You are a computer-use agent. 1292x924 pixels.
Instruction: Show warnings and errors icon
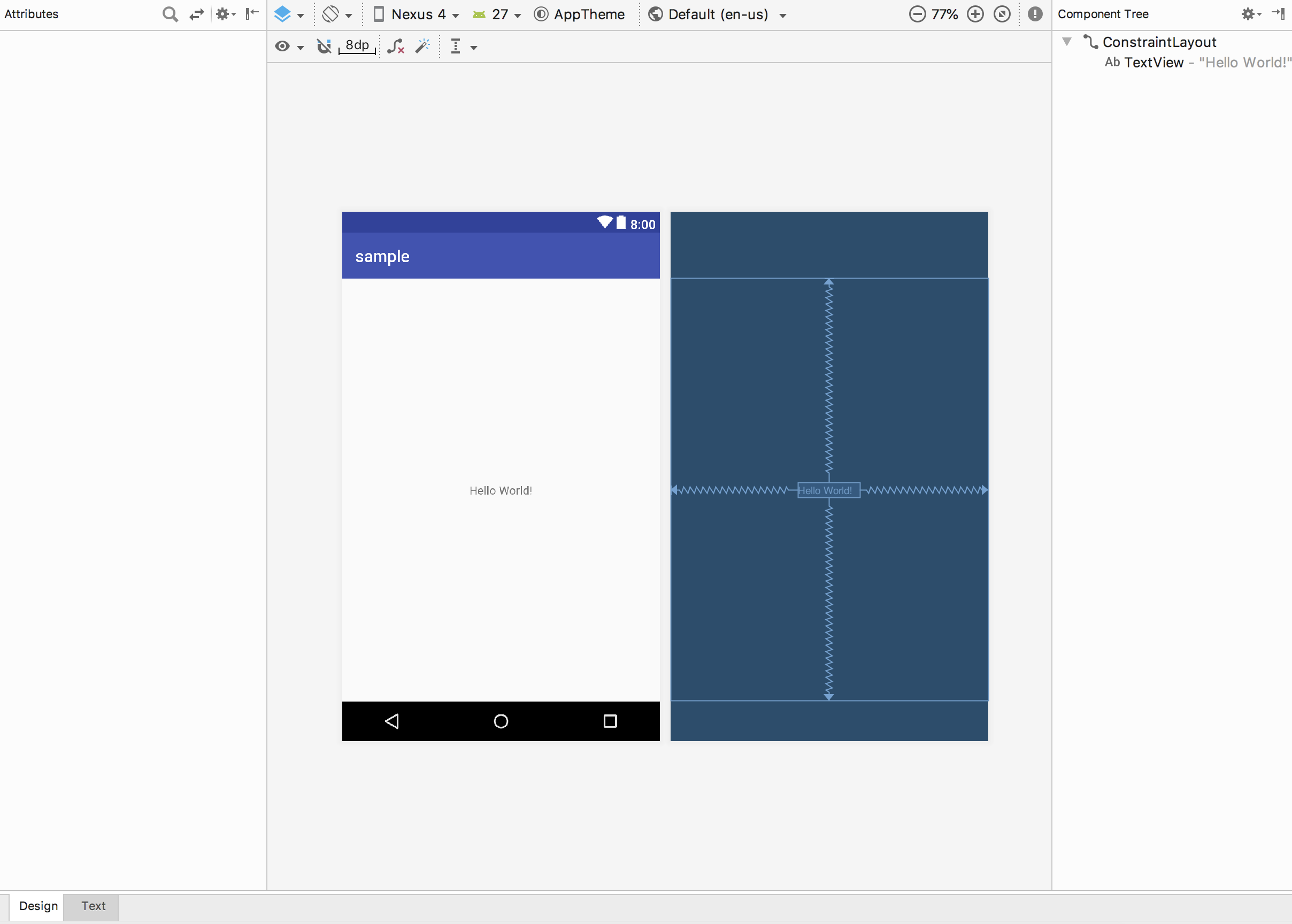coord(1035,14)
